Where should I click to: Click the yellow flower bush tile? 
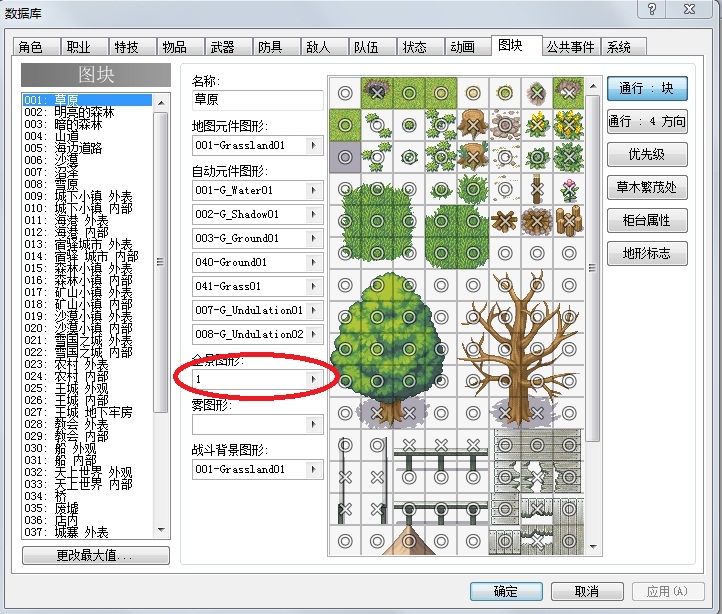point(537,125)
